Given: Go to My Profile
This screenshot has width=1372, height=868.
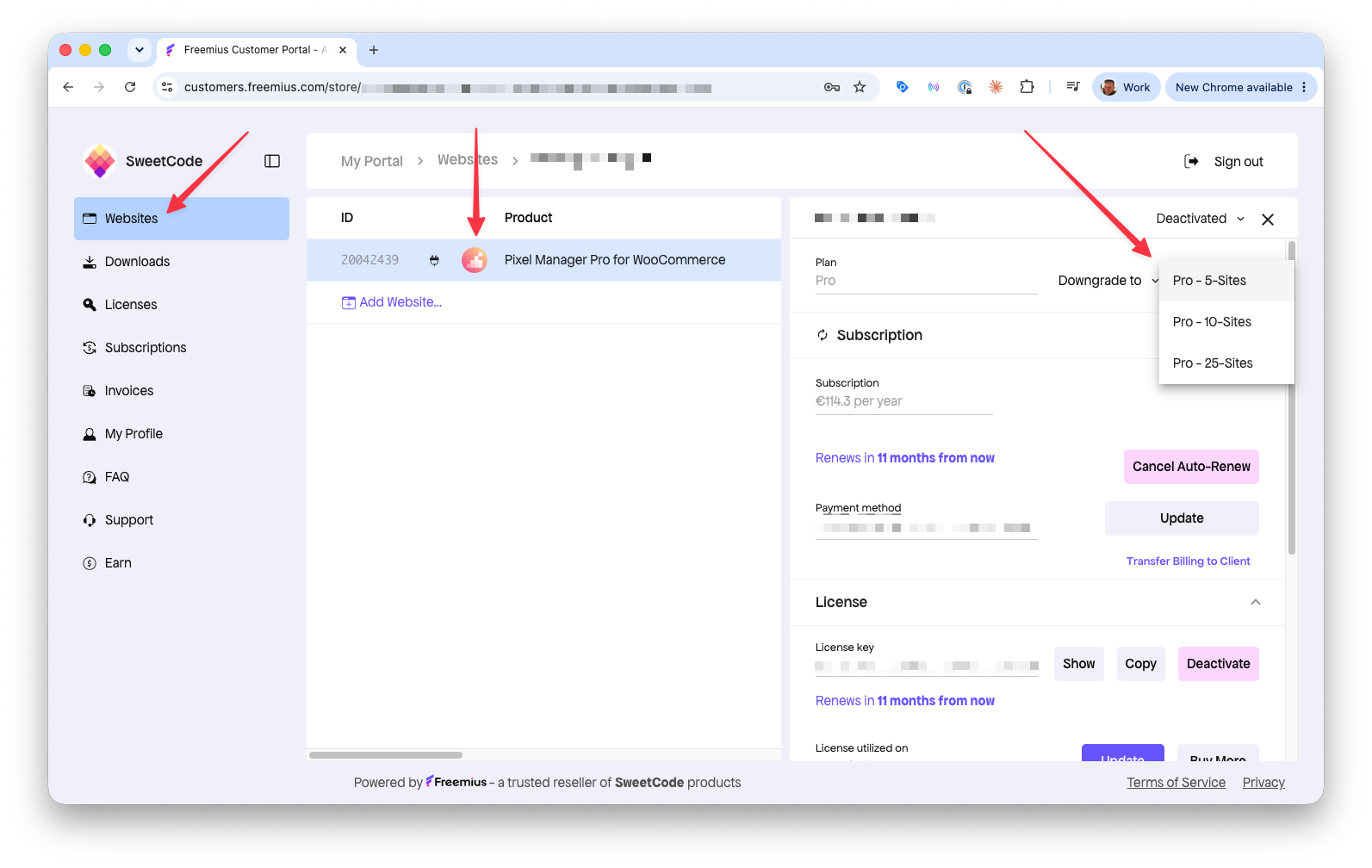Looking at the screenshot, I should 182,434.
